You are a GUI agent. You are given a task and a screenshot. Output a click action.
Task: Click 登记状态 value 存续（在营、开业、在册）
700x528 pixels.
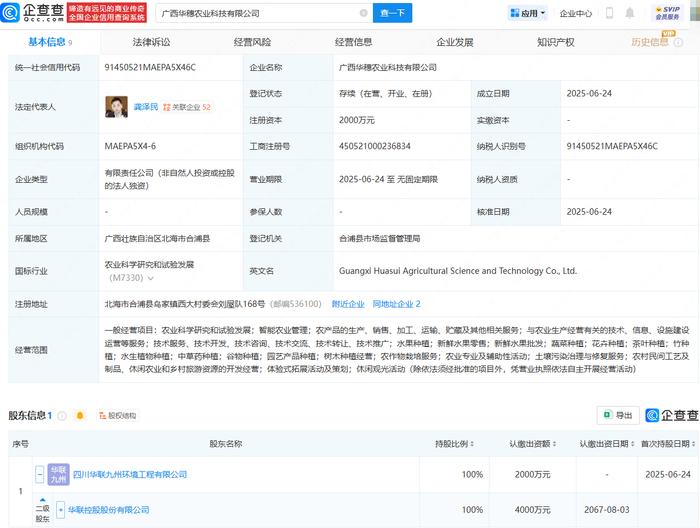coord(385,93)
